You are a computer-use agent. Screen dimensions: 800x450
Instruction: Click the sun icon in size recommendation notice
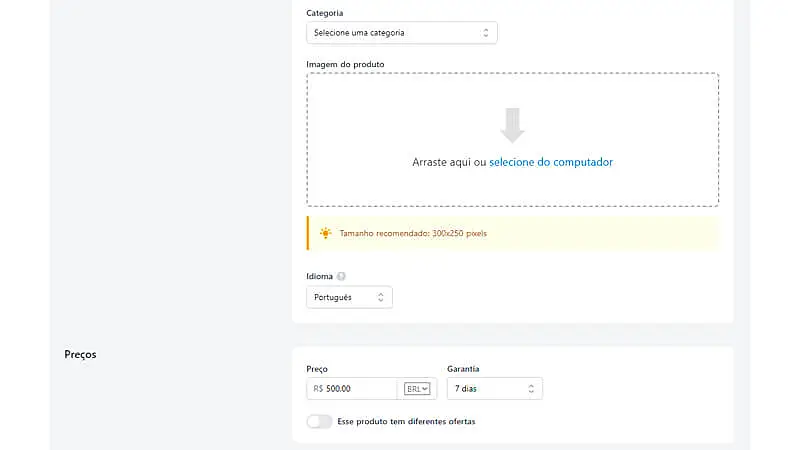(x=326, y=233)
